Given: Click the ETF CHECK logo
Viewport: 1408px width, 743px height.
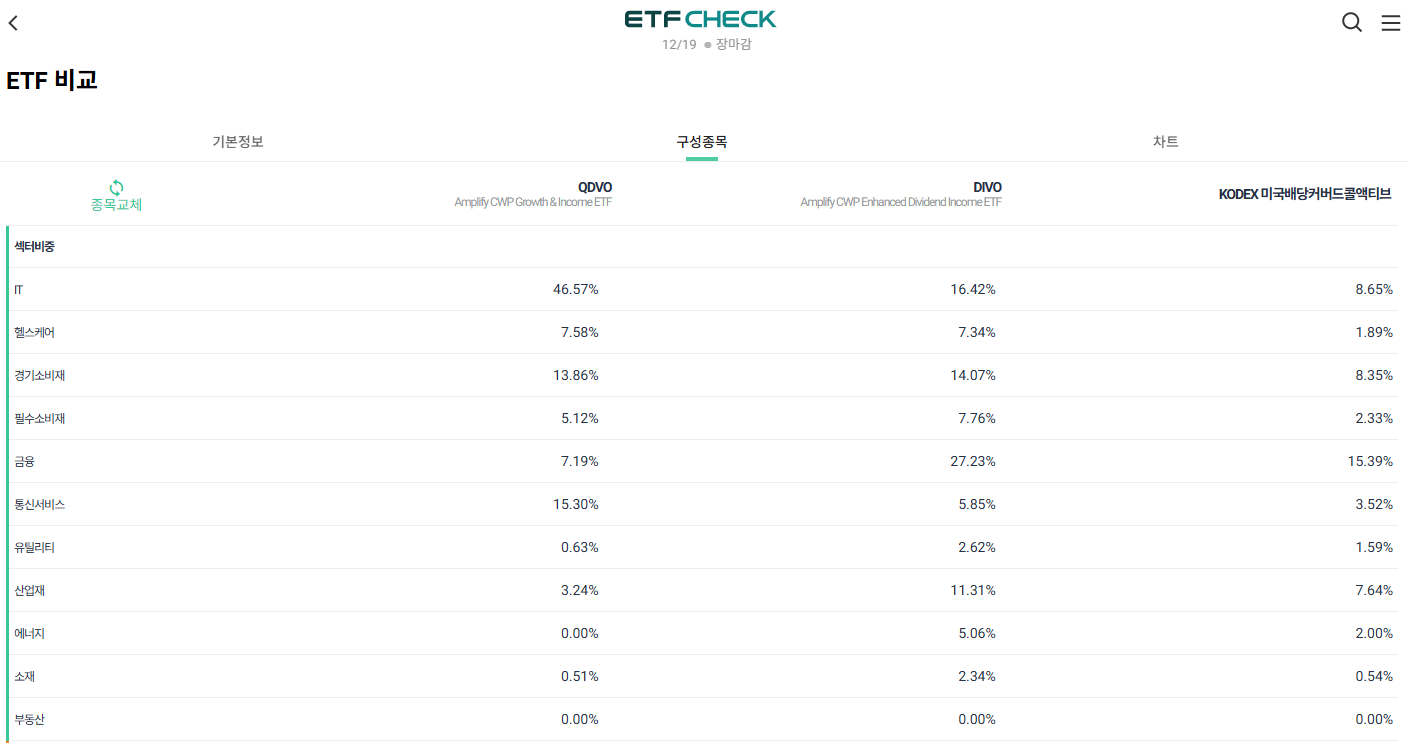Looking at the screenshot, I should pos(700,19).
